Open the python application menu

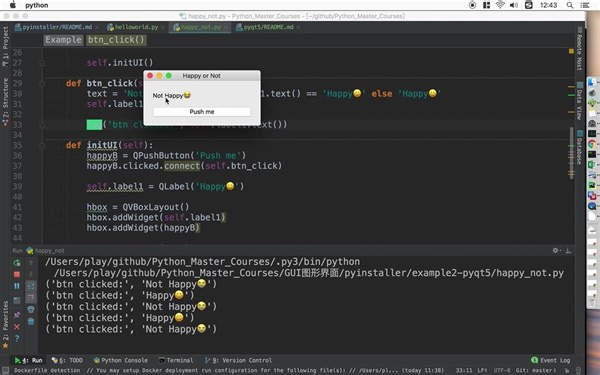(37, 5)
